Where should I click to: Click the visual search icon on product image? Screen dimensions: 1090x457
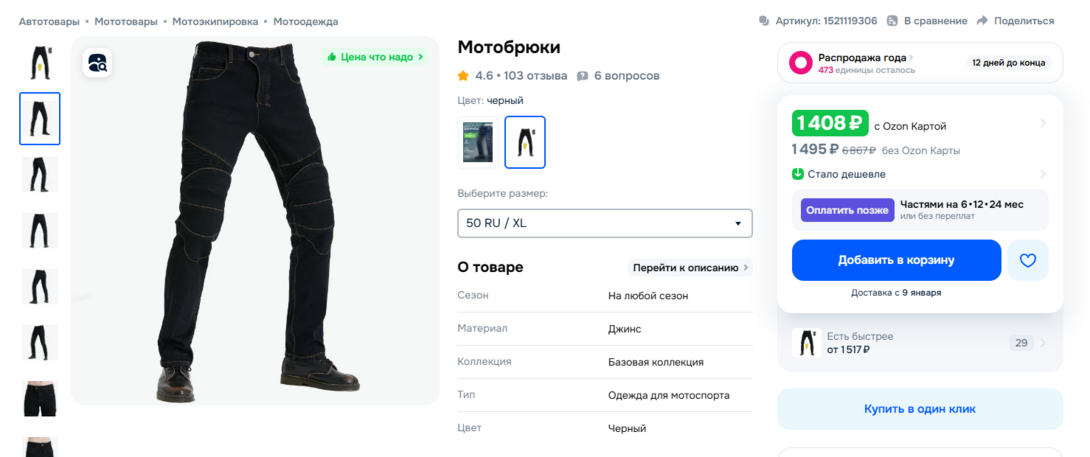tap(97, 64)
